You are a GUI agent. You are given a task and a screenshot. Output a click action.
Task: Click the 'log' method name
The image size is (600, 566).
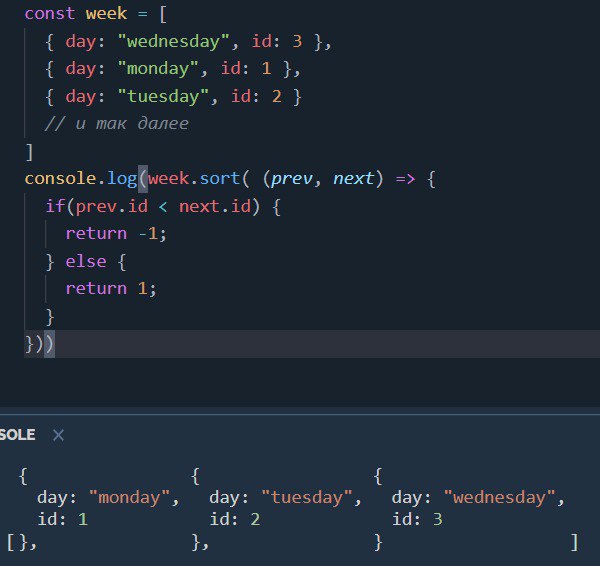coord(122,179)
